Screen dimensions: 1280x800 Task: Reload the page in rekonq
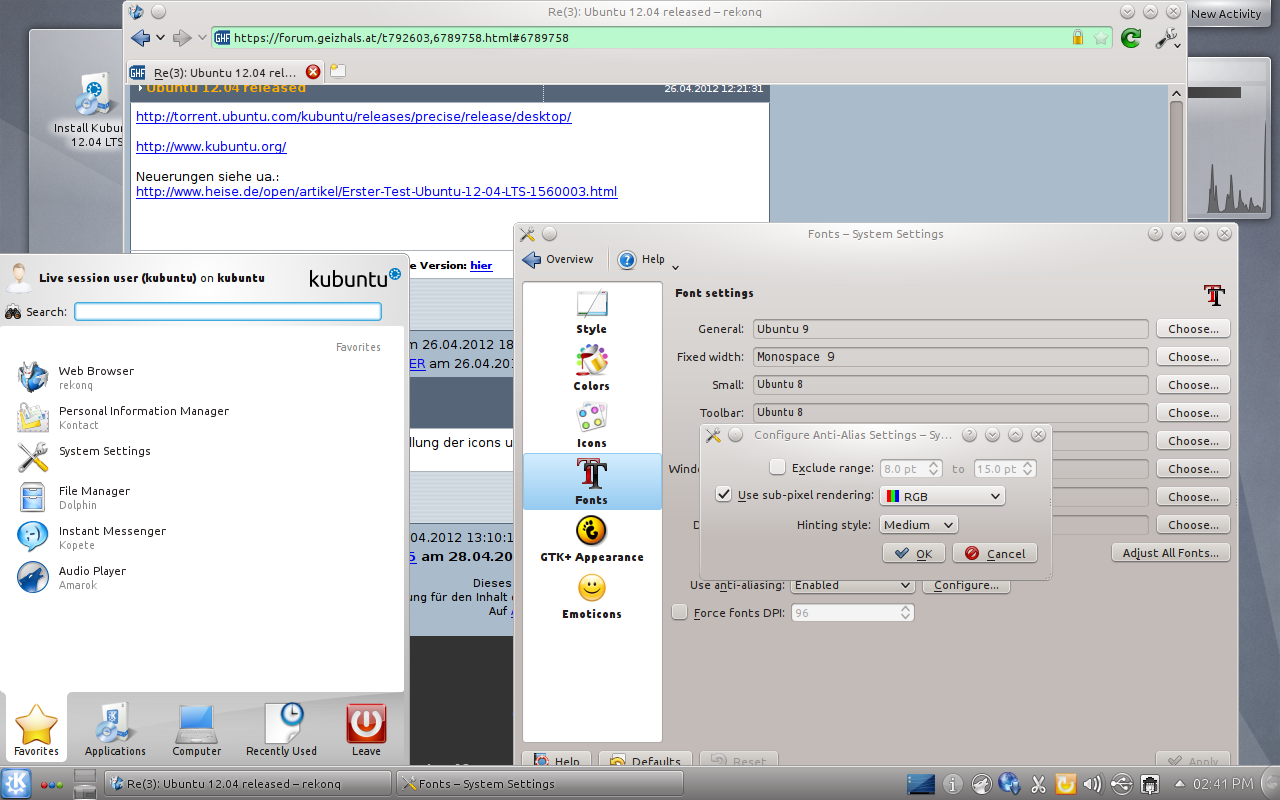click(1131, 38)
